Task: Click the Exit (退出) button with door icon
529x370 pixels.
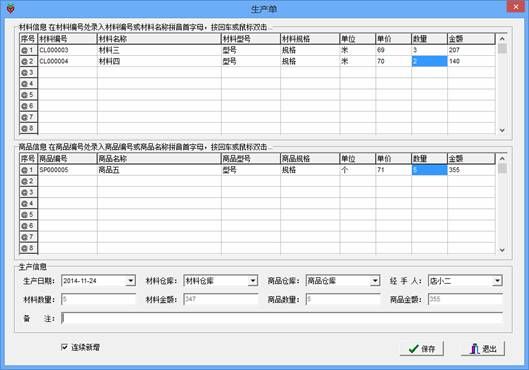Action: click(x=483, y=348)
